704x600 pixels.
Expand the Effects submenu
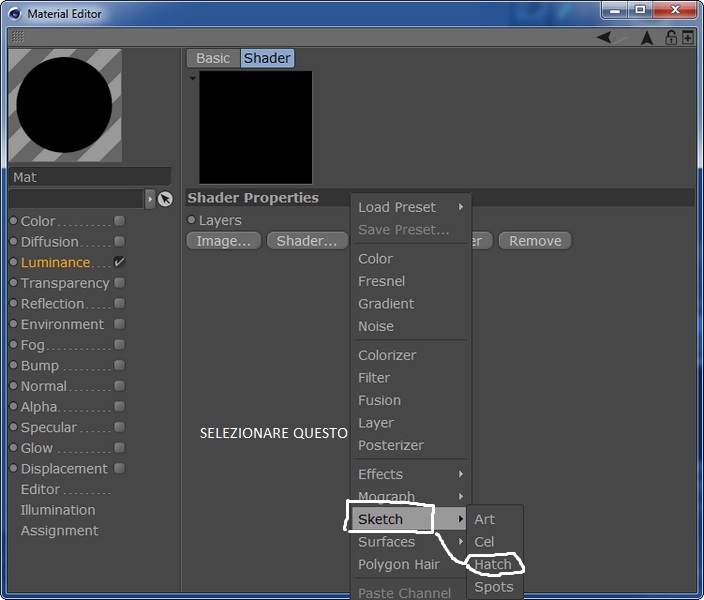point(410,474)
